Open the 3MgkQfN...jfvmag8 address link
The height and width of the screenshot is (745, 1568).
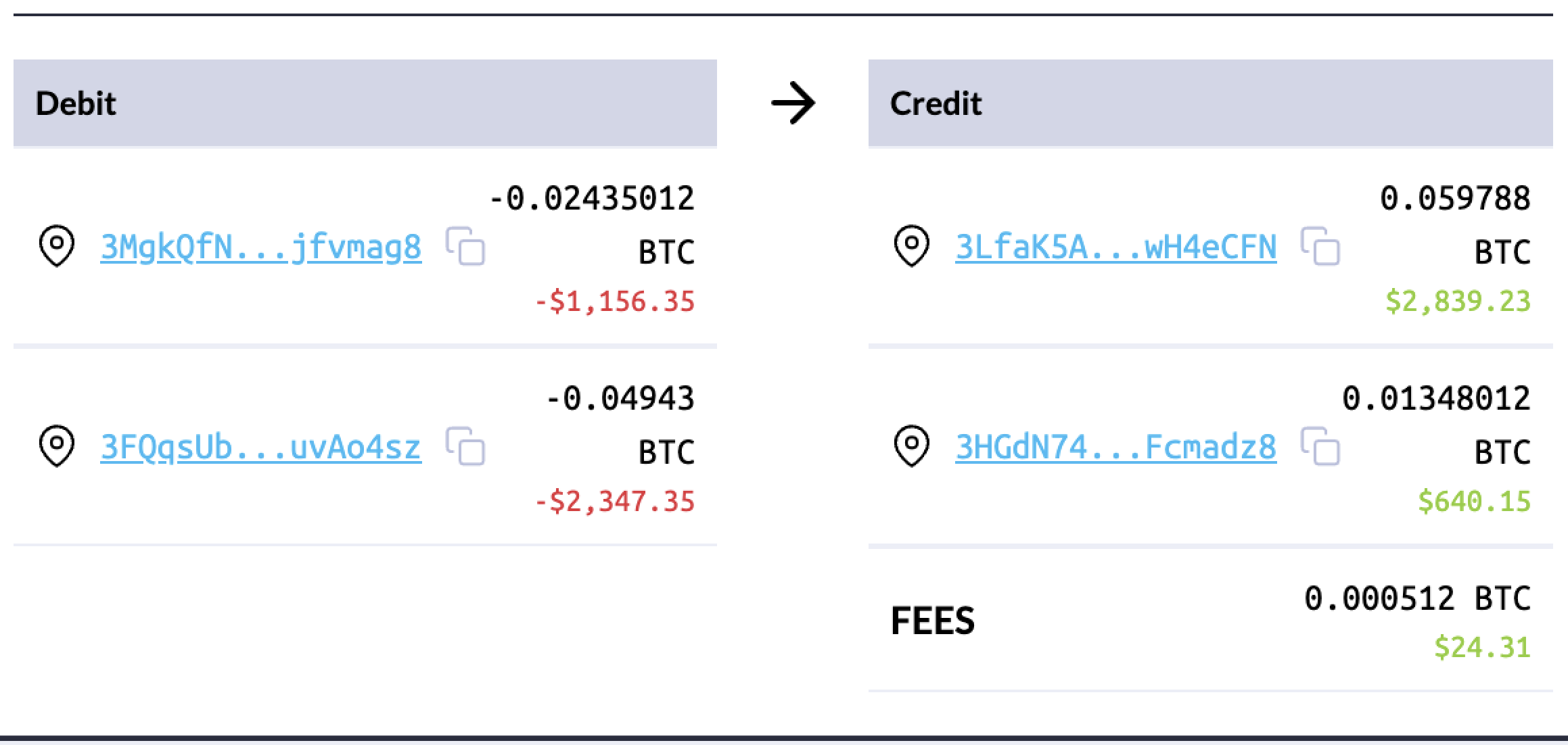[x=261, y=247]
